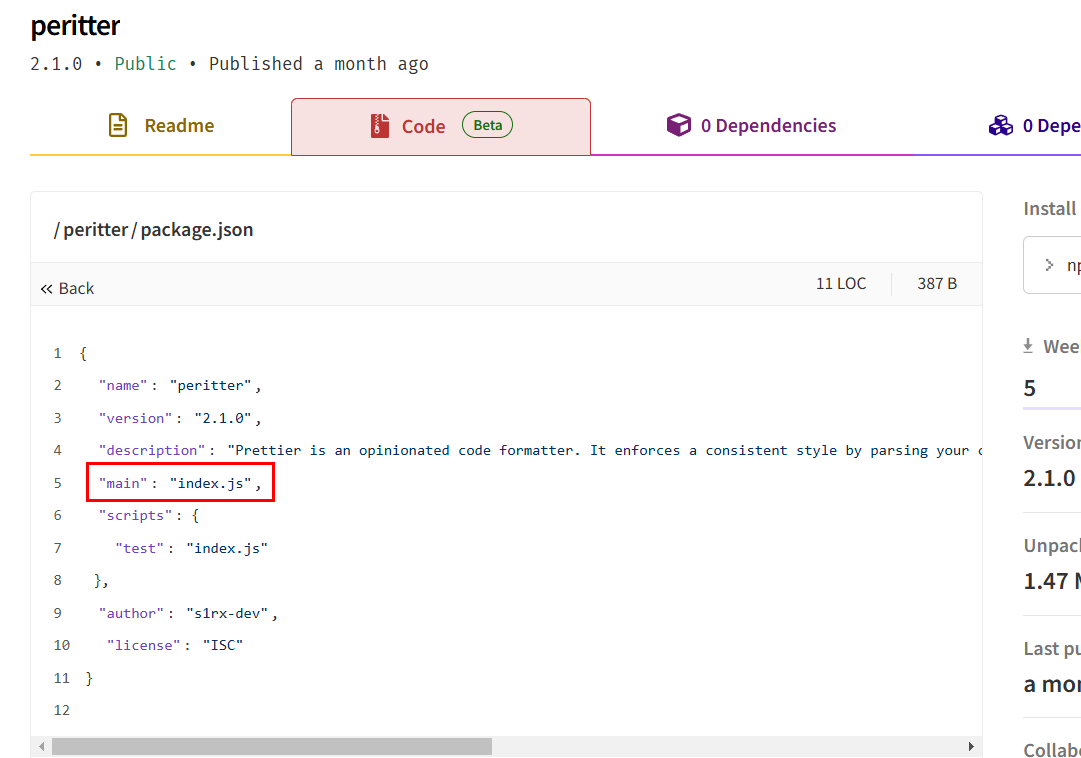Click line number 12

61,710
